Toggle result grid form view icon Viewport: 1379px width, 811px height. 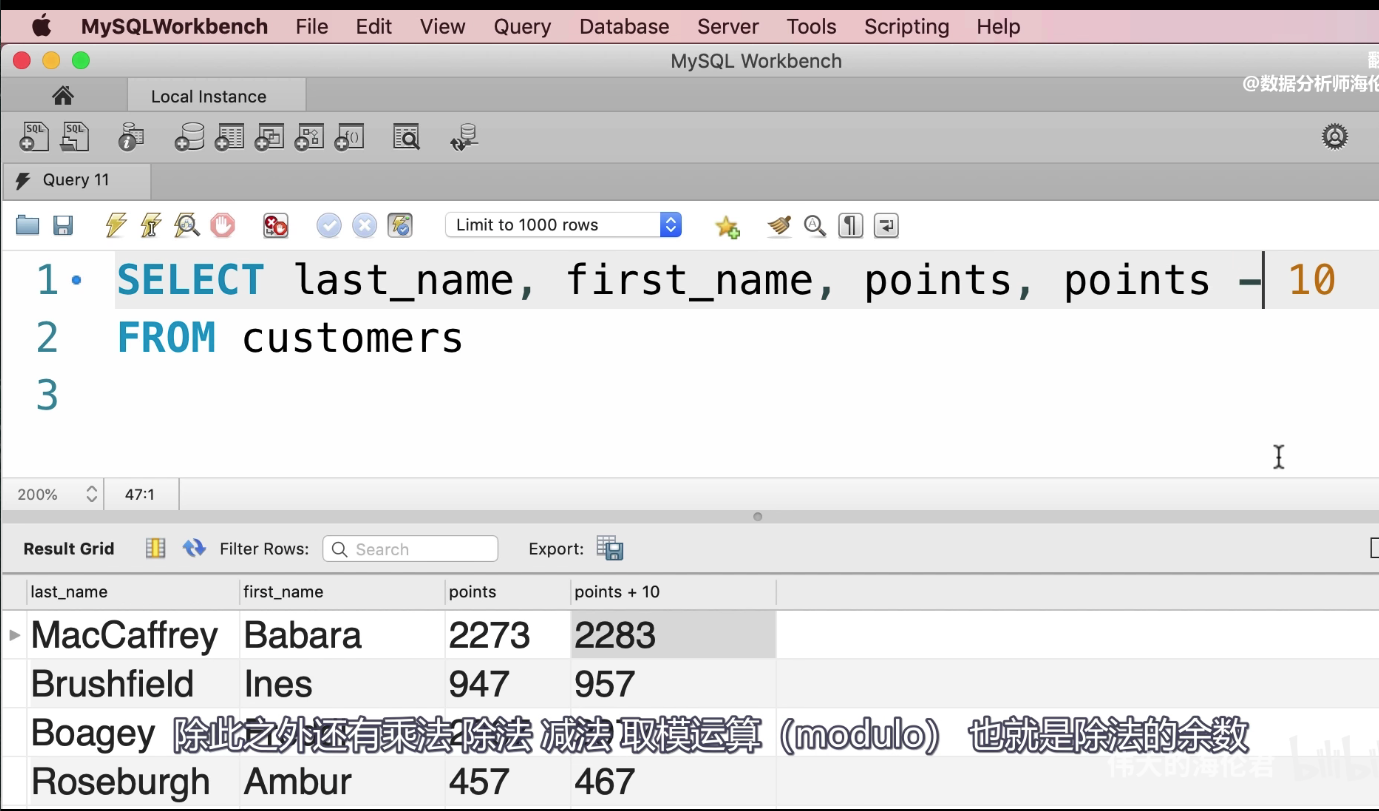tap(155, 548)
